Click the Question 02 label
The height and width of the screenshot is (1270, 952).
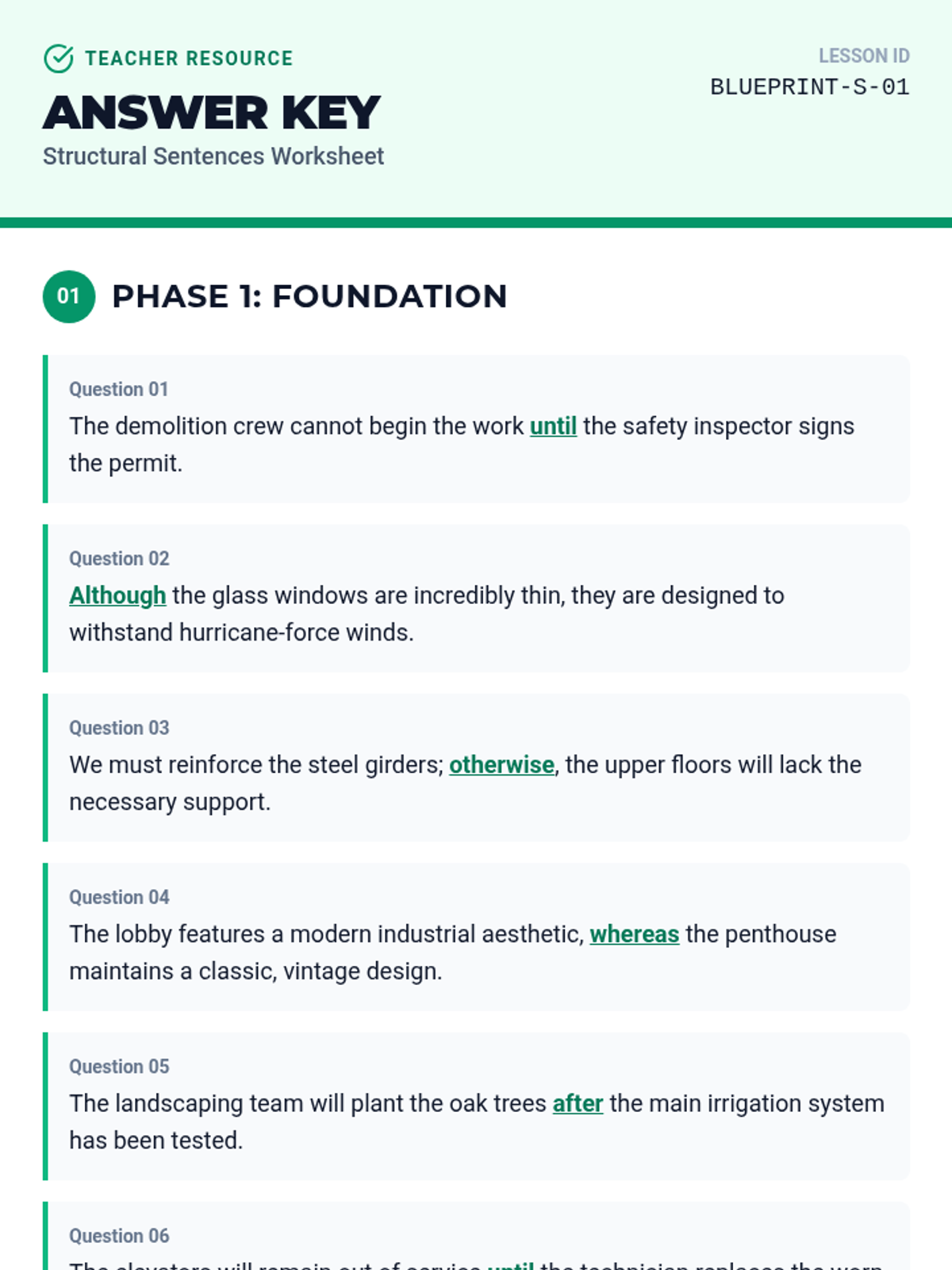(x=119, y=559)
